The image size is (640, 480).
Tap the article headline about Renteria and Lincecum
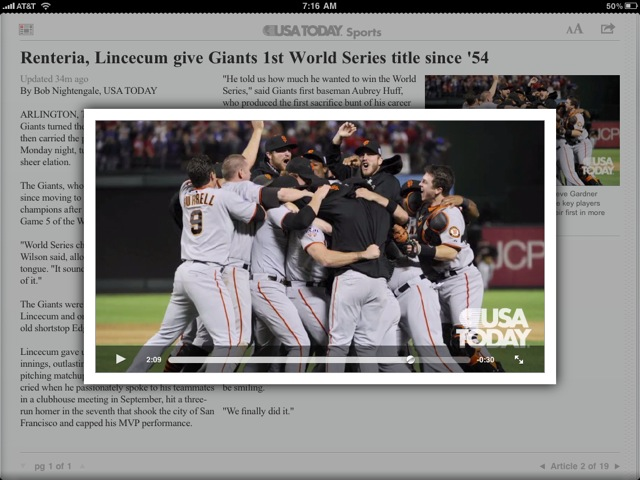point(254,58)
